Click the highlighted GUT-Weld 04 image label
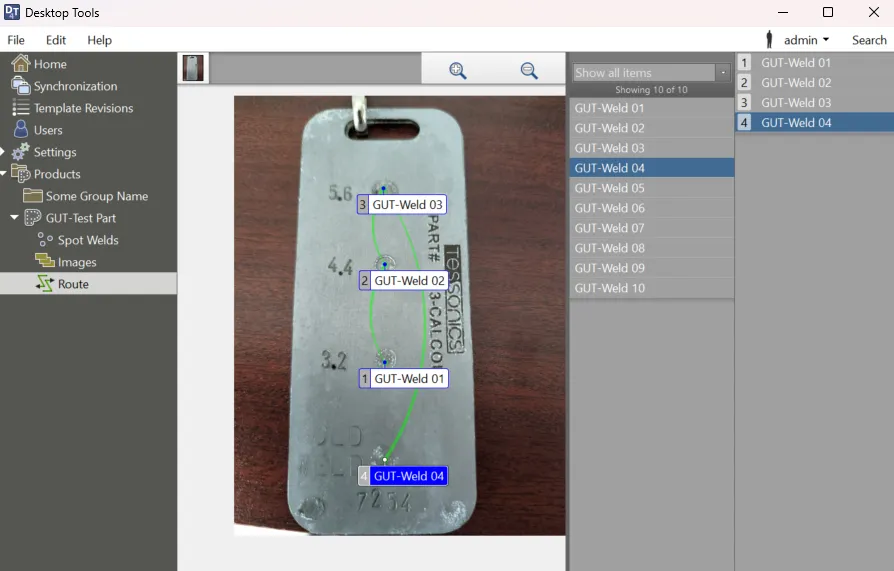 403,476
